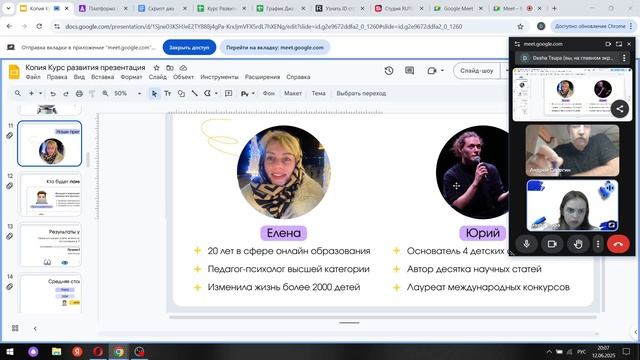Image resolution: width=640 pixels, height=360 pixels.
Task: Open the tab search chevron dropdown
Action: 8,8
